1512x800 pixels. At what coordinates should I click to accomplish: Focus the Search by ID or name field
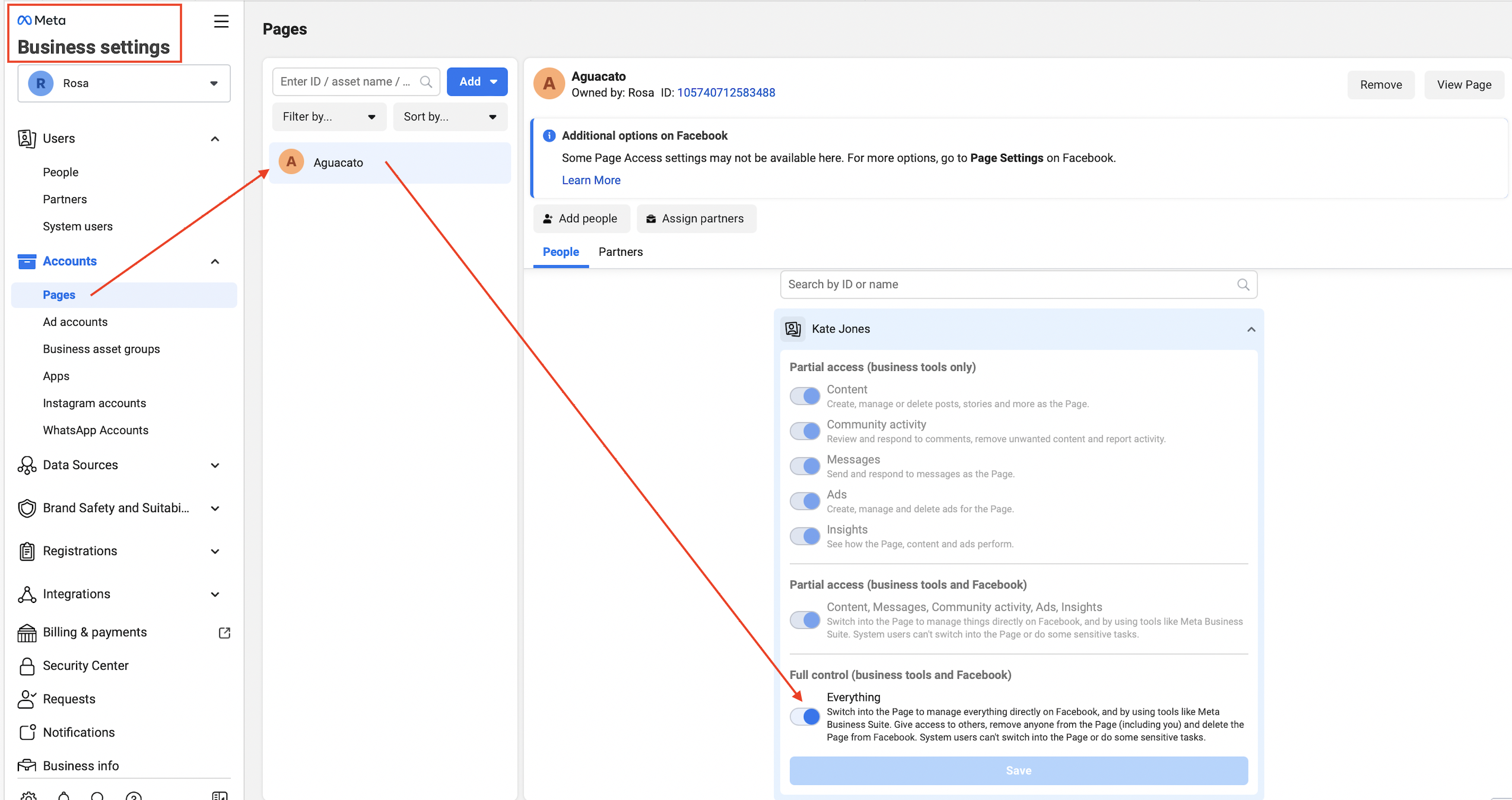pos(1018,285)
